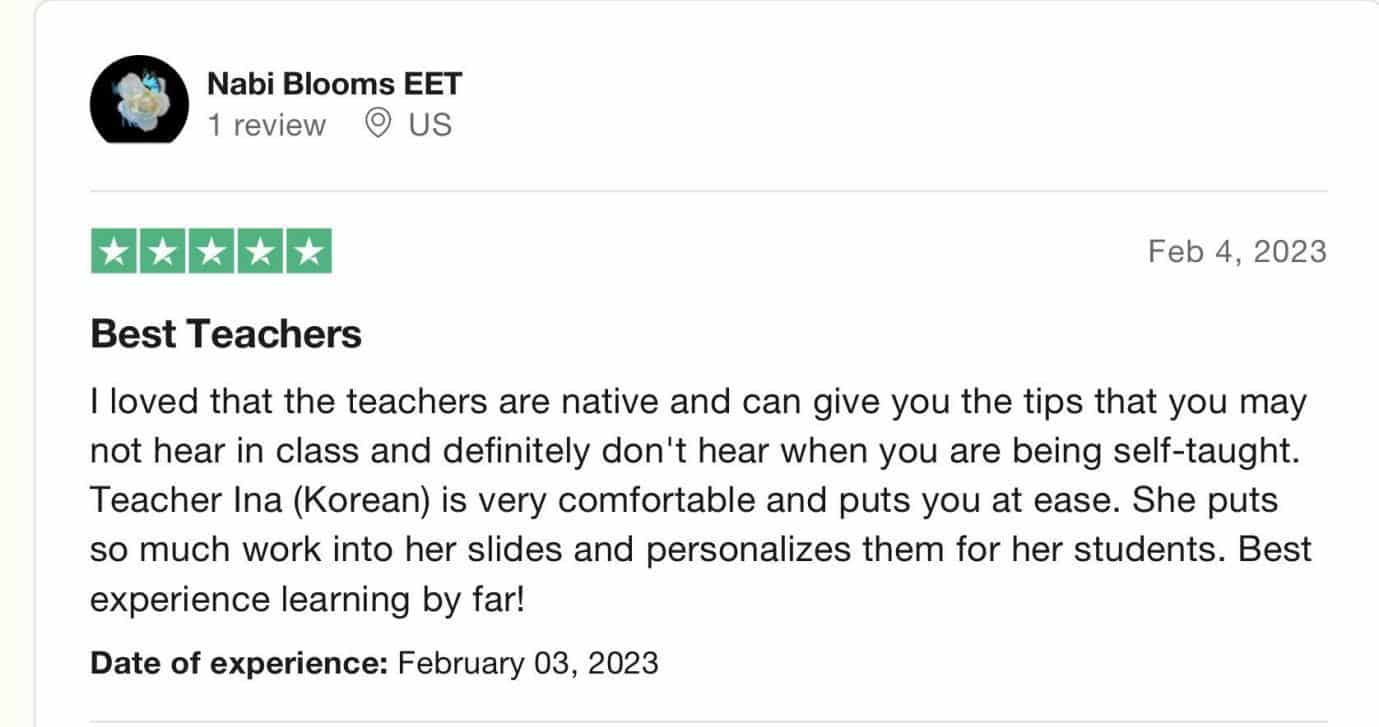The image size is (1379, 727).
Task: Click the US country label
Action: [430, 124]
